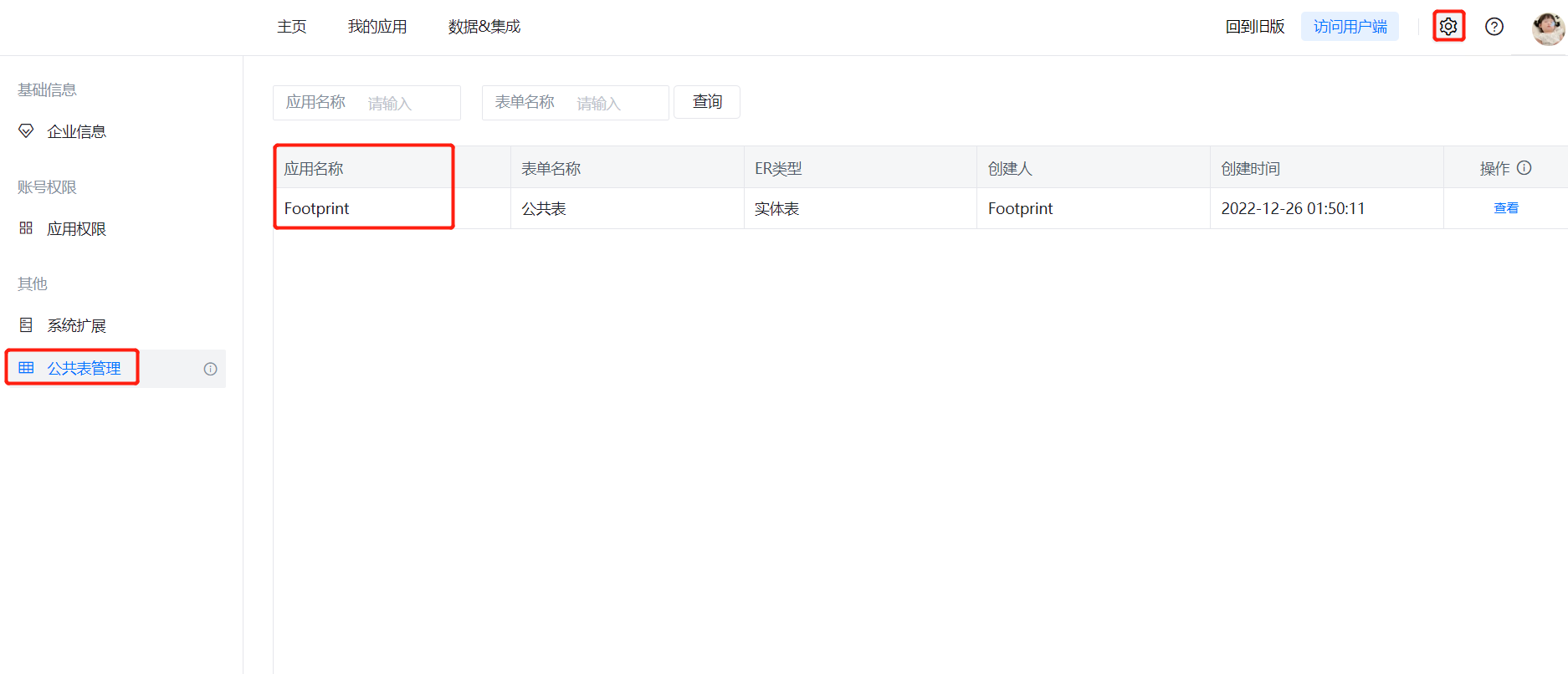Image resolution: width=1568 pixels, height=674 pixels.
Task: Go to 主页 in top navigation
Action: point(291,27)
